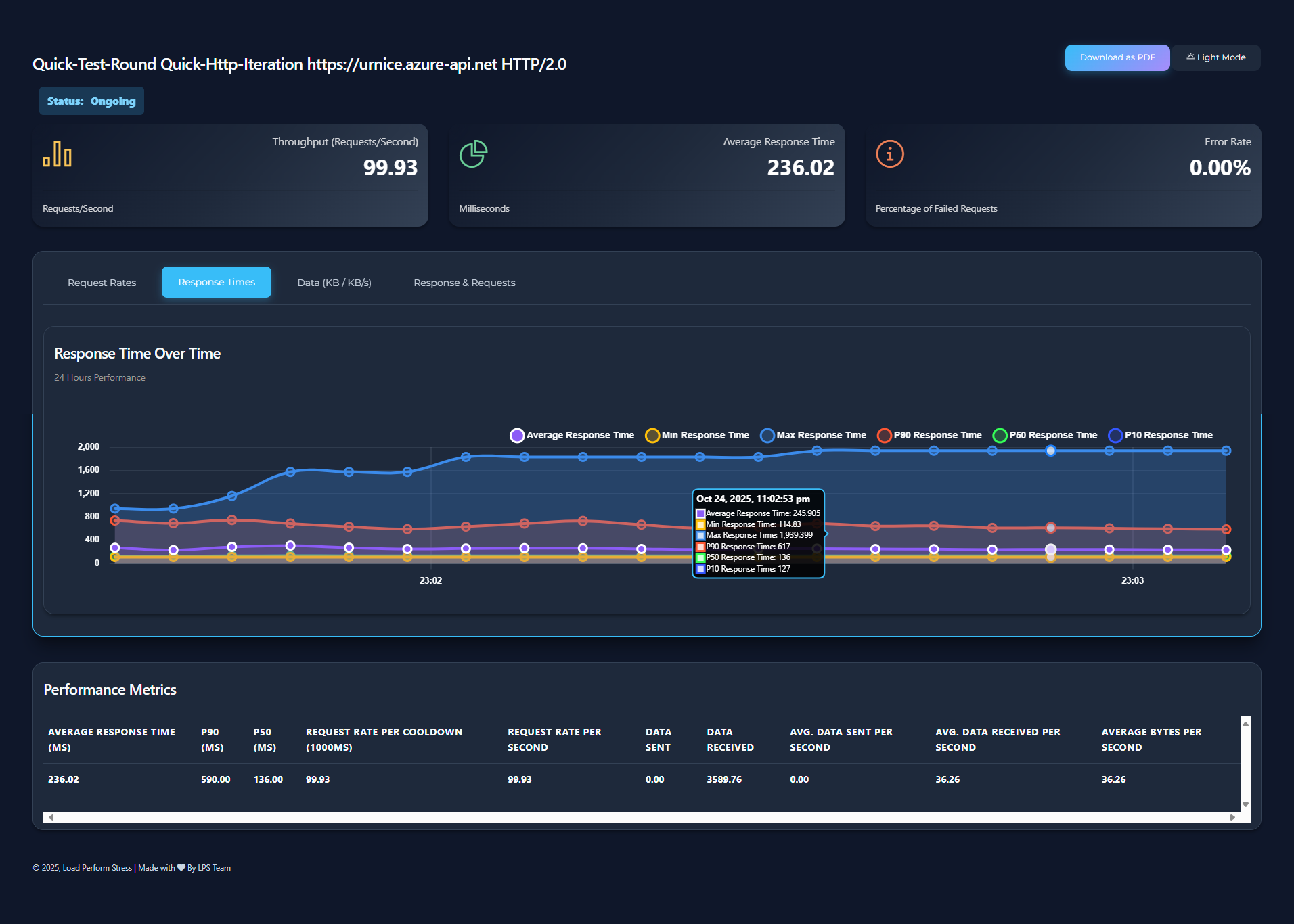Select the Response & Requests tab
The height and width of the screenshot is (924, 1294).
point(464,282)
